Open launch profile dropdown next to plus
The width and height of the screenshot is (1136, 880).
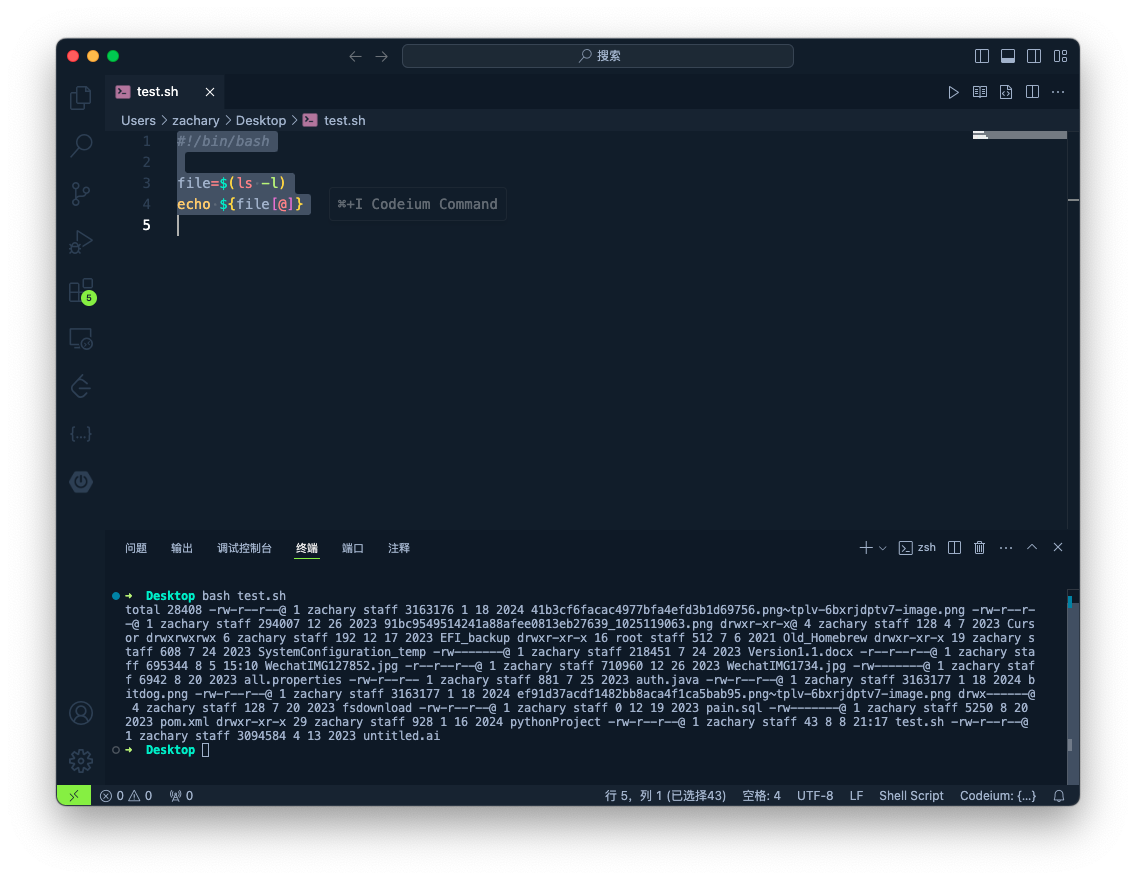tap(882, 548)
